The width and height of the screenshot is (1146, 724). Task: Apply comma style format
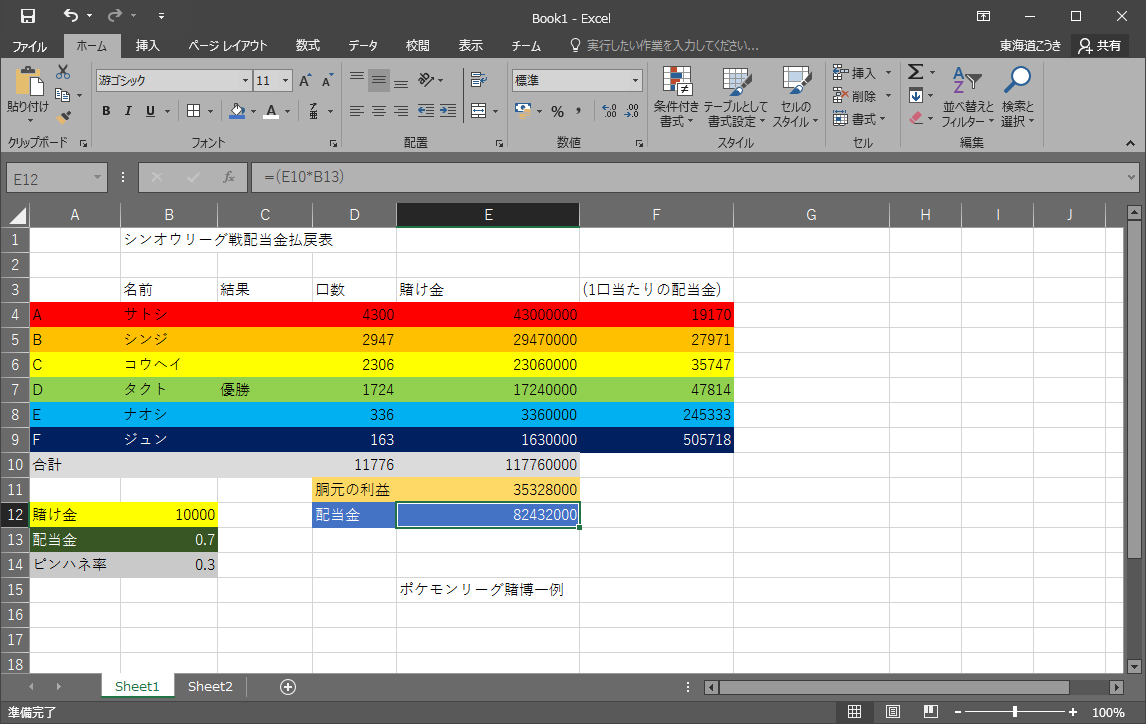coord(578,111)
